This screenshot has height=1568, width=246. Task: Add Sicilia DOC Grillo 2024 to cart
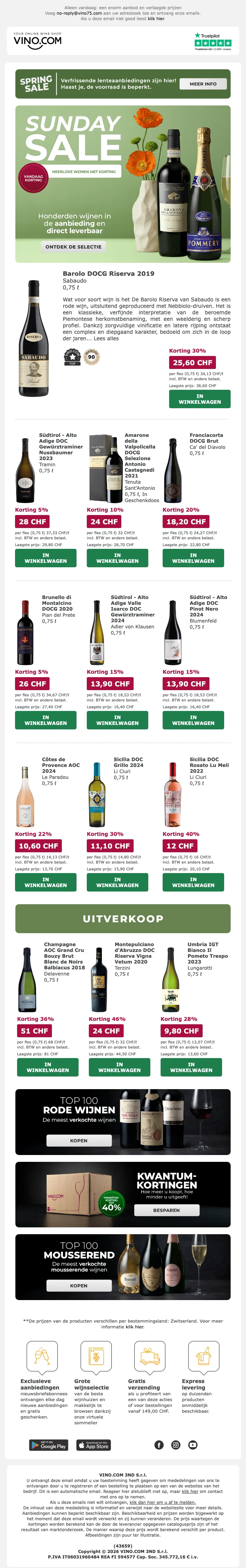118,882
